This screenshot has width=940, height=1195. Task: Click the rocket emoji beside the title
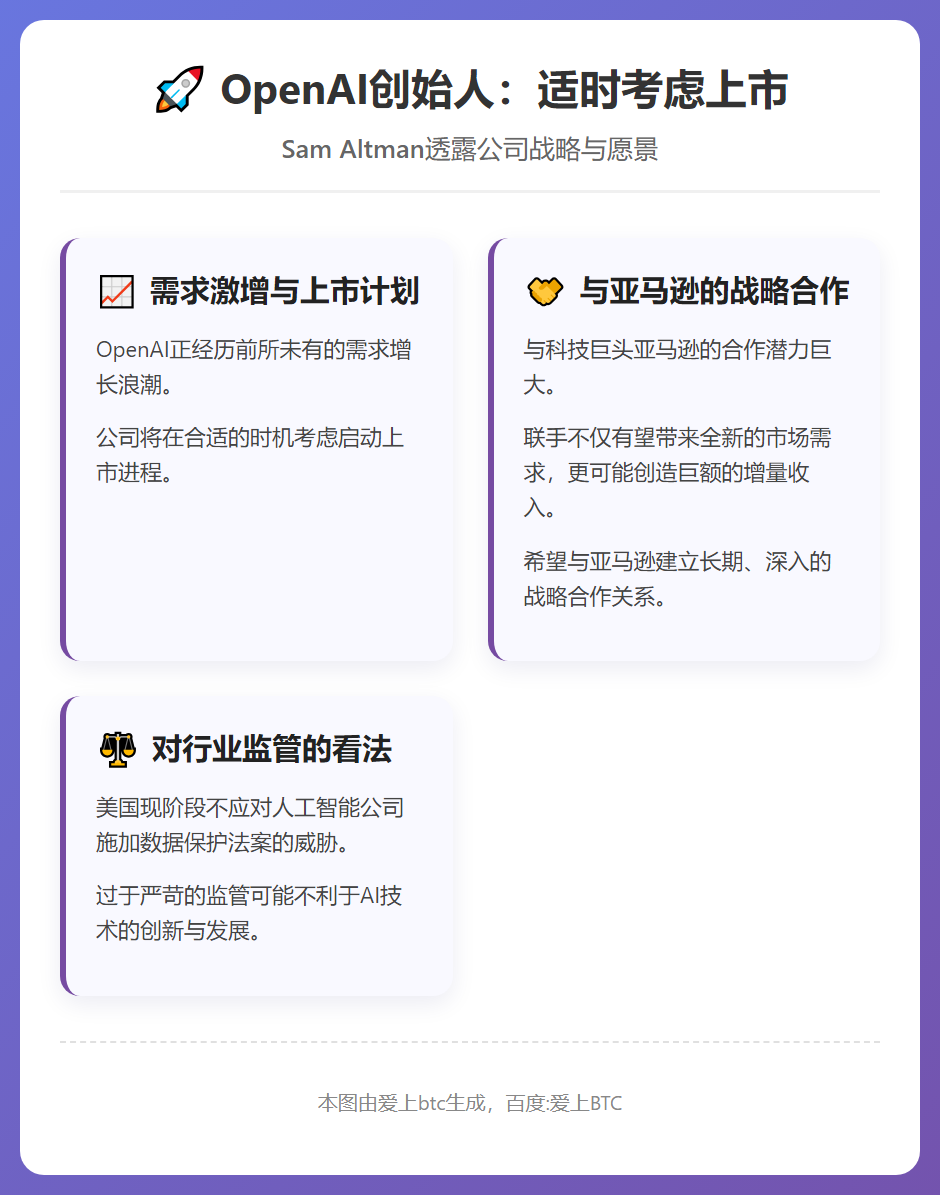[180, 89]
